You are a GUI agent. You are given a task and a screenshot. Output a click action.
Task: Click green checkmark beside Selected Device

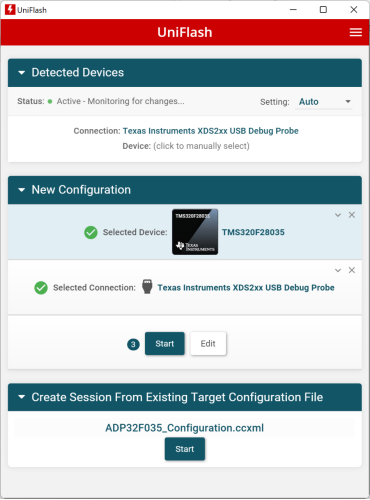91,232
